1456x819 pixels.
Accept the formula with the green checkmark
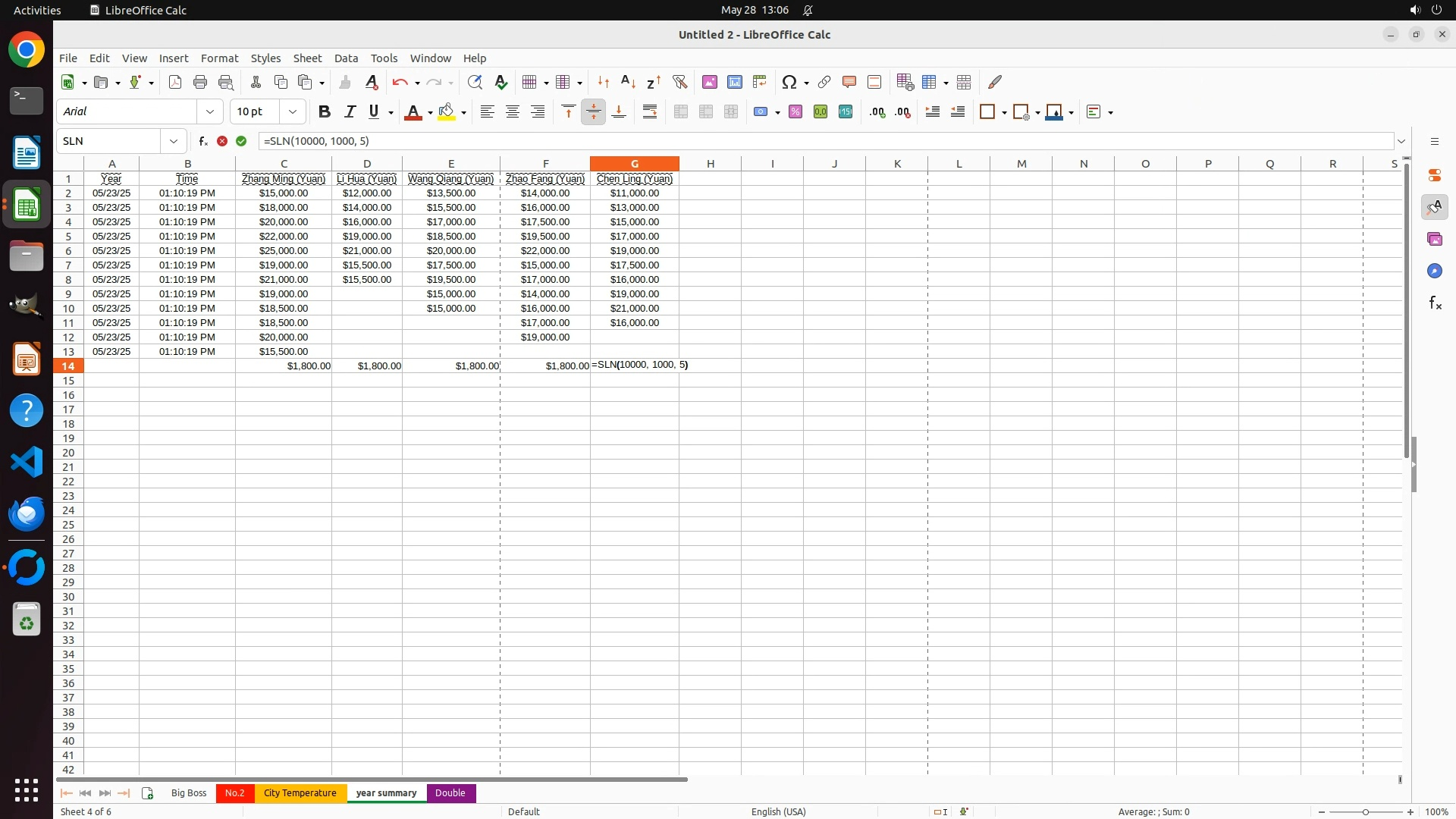(x=241, y=141)
